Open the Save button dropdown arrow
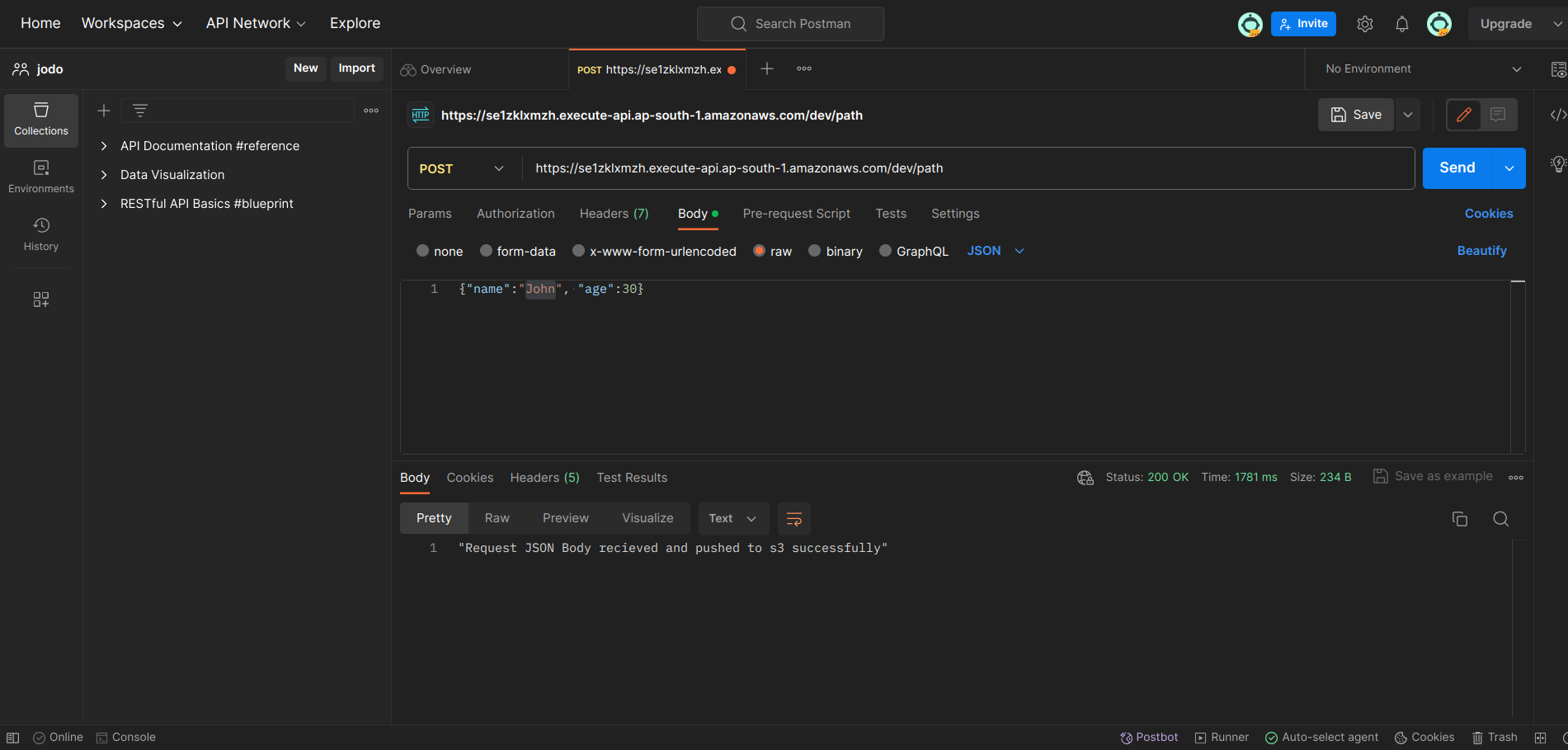The width and height of the screenshot is (1568, 750). click(1408, 115)
